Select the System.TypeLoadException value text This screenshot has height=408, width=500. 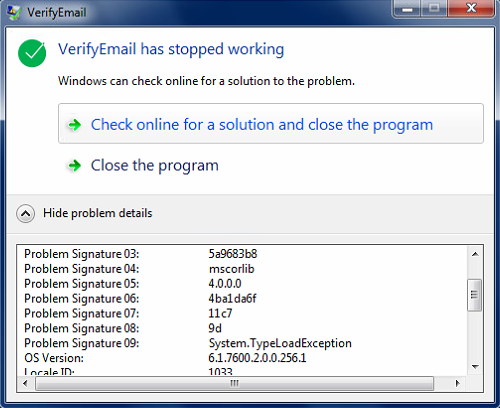coord(280,343)
